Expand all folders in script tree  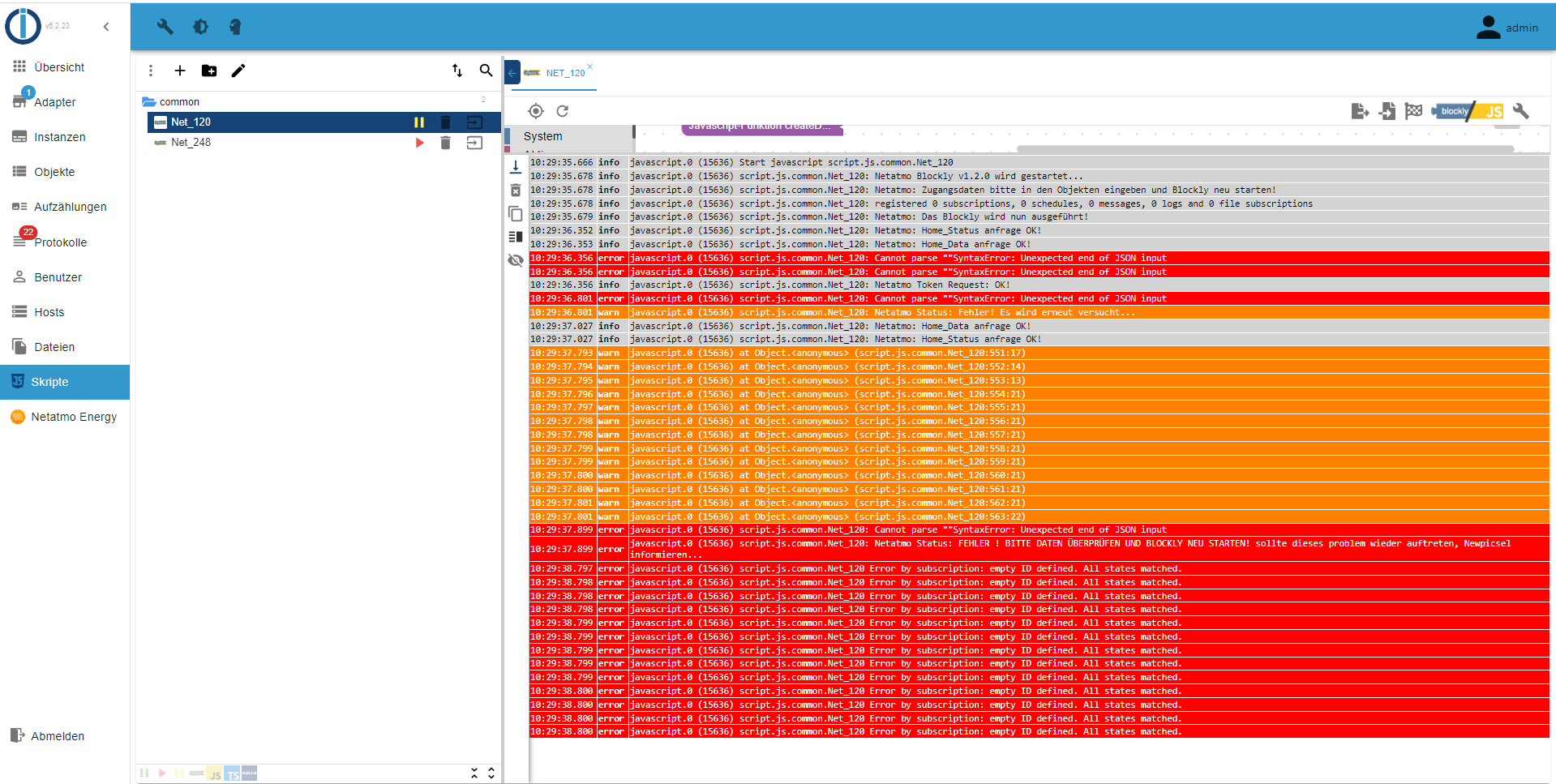click(491, 773)
